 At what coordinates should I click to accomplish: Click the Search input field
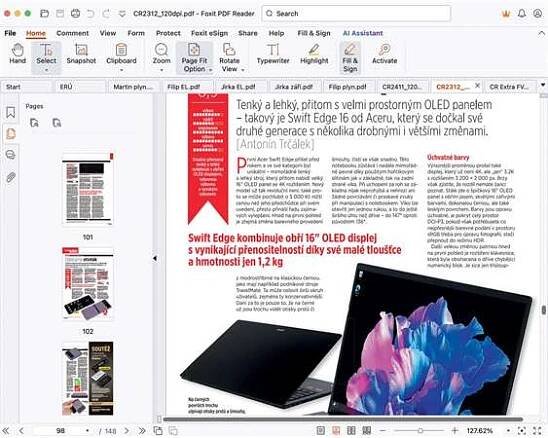356,14
